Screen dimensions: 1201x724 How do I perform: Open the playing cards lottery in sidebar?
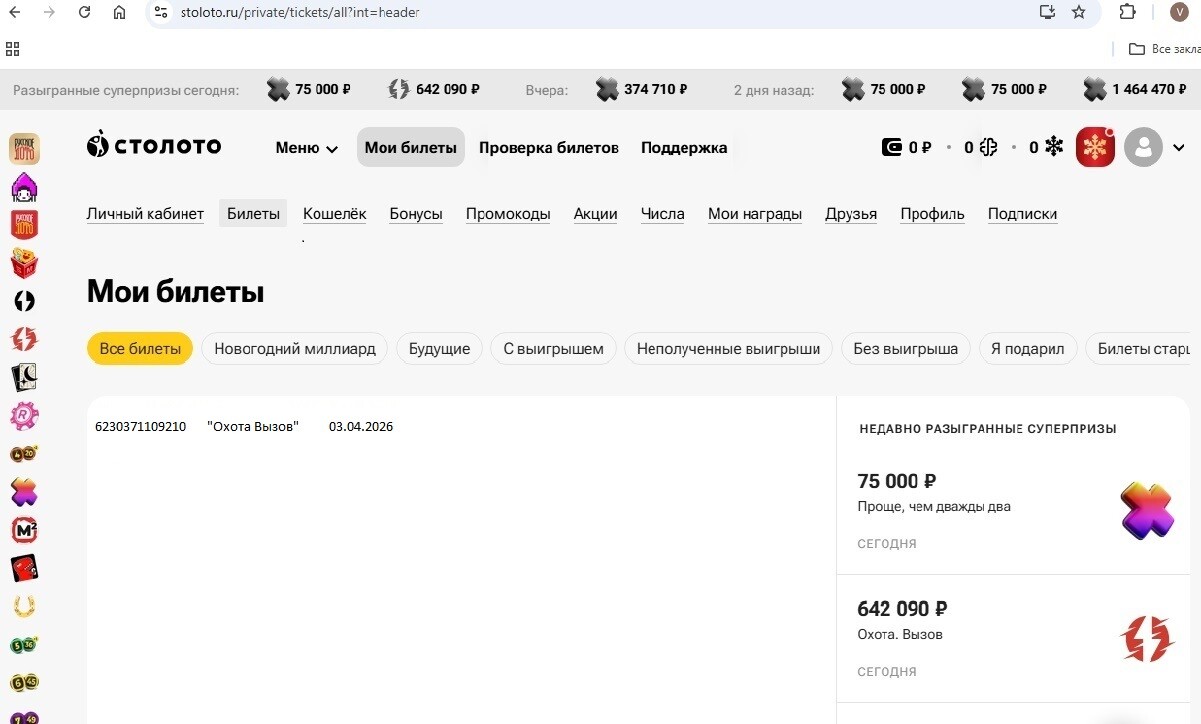tap(25, 377)
